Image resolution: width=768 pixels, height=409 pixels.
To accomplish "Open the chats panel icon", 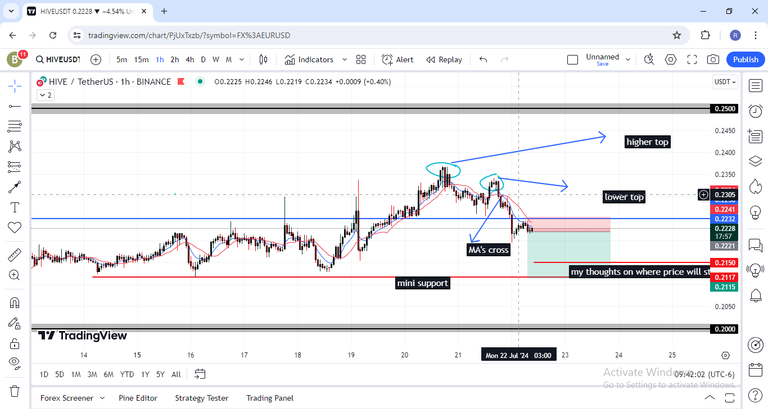I will point(755,244).
